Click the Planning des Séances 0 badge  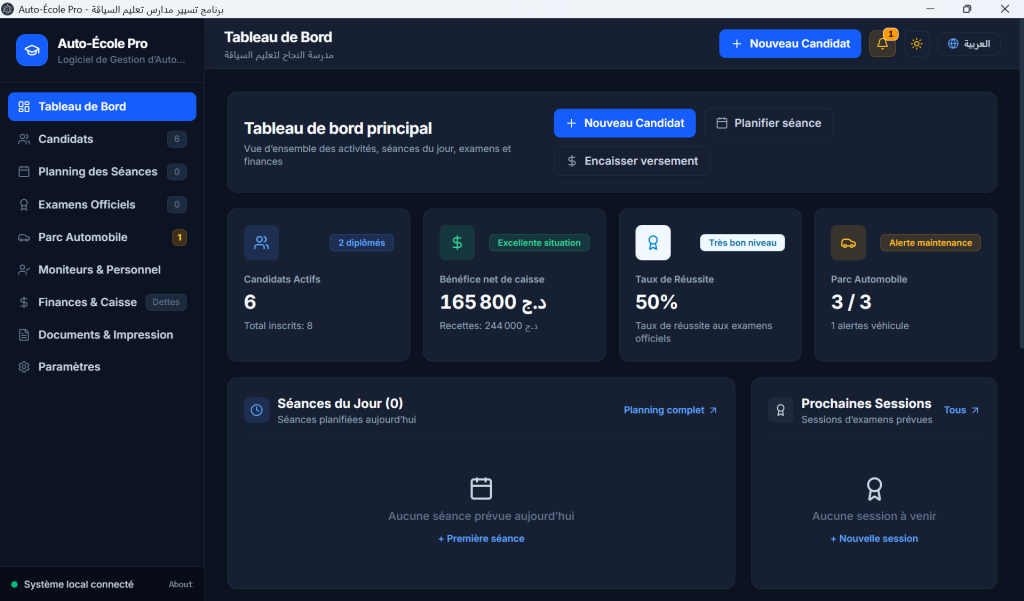click(x=176, y=172)
